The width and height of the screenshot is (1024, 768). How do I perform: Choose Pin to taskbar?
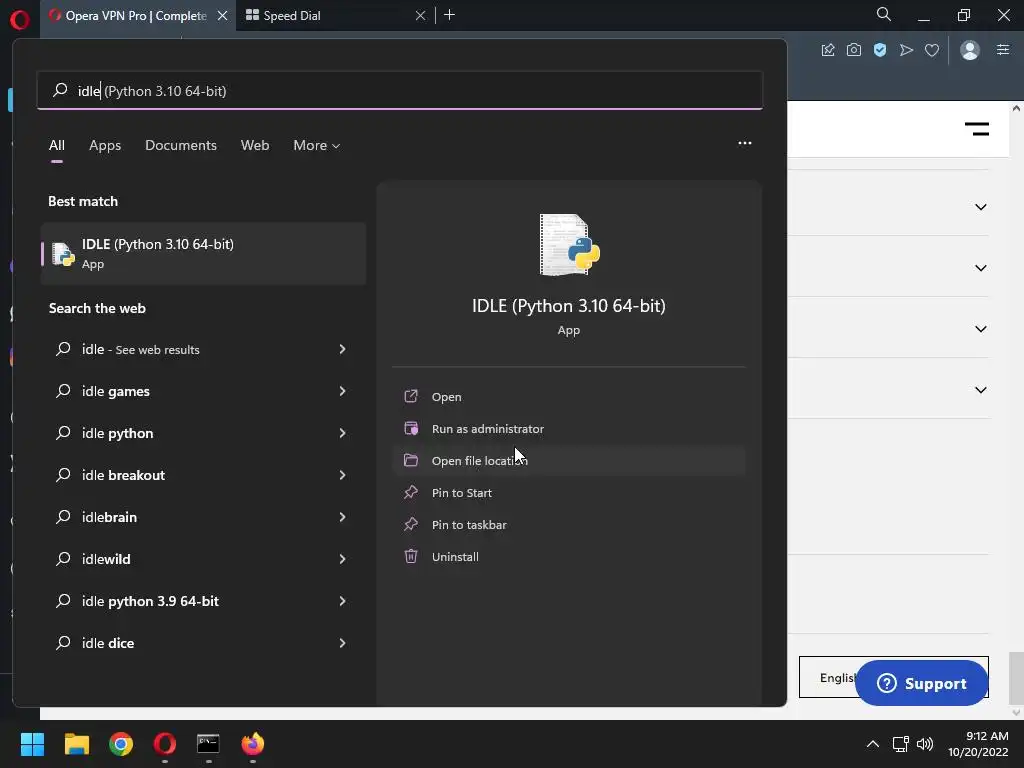(x=568, y=524)
